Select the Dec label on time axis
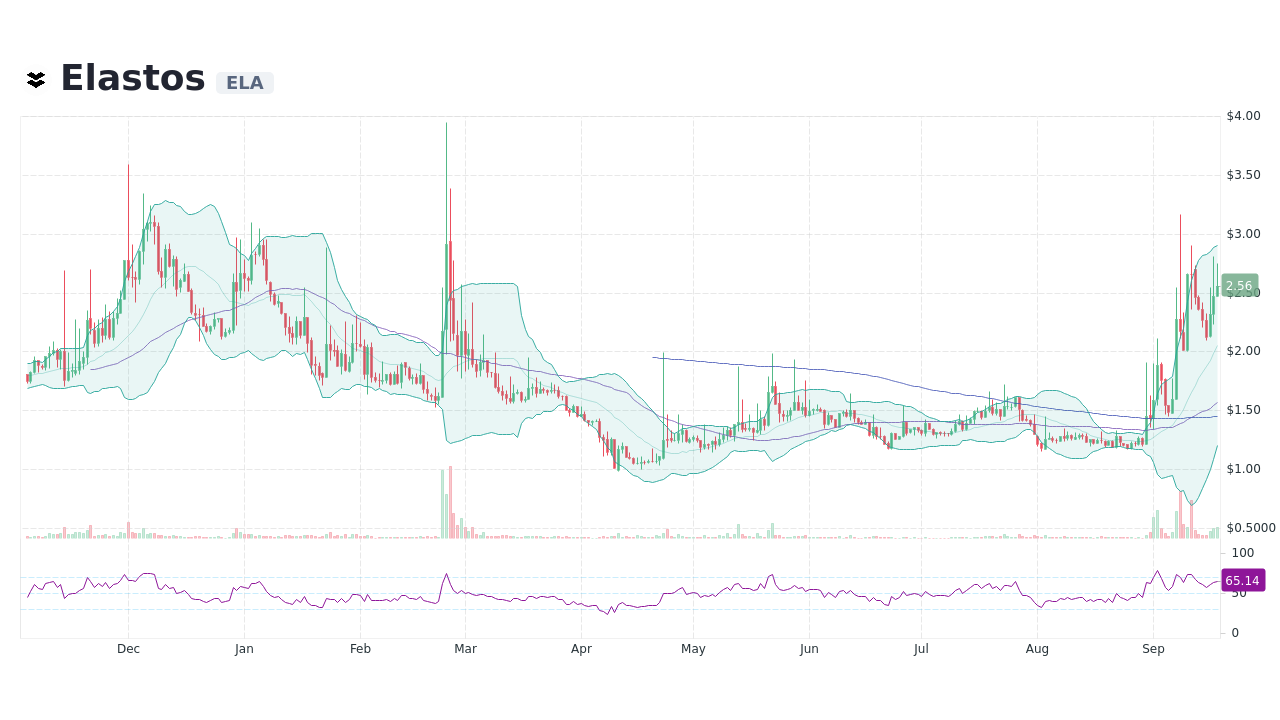The height and width of the screenshot is (720, 1280). [x=128, y=649]
